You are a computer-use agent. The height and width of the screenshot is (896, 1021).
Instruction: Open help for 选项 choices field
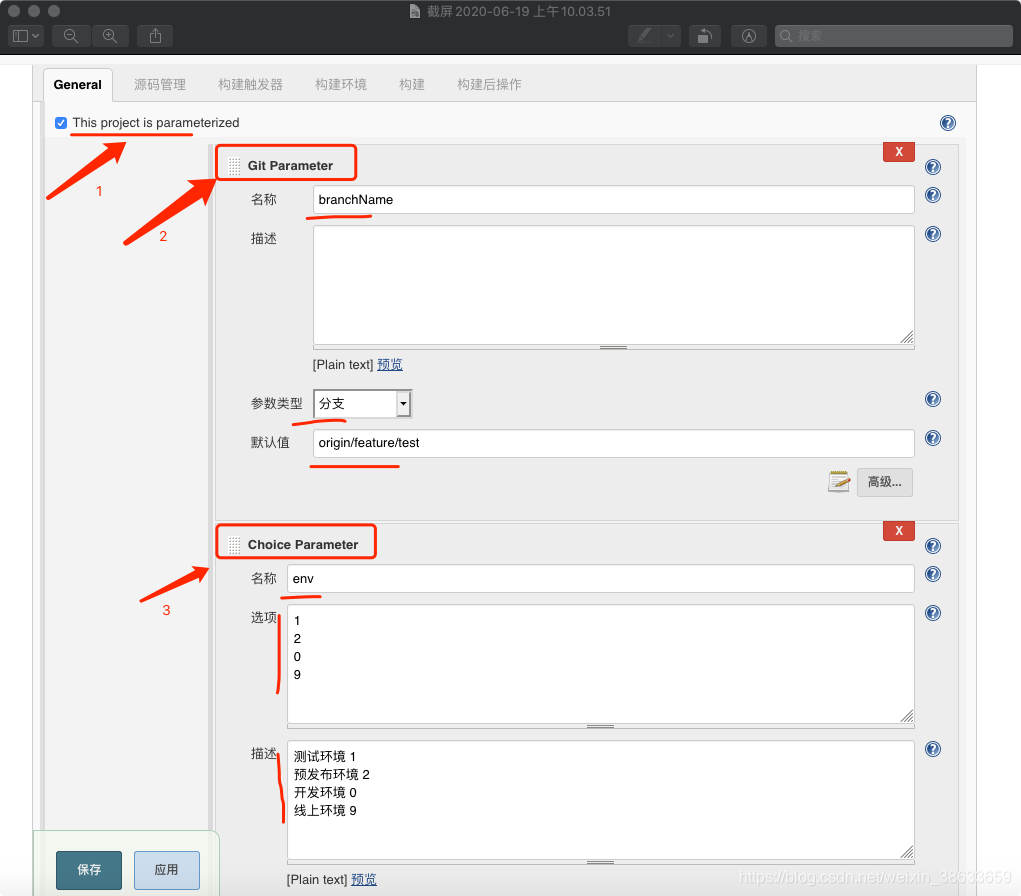(932, 613)
